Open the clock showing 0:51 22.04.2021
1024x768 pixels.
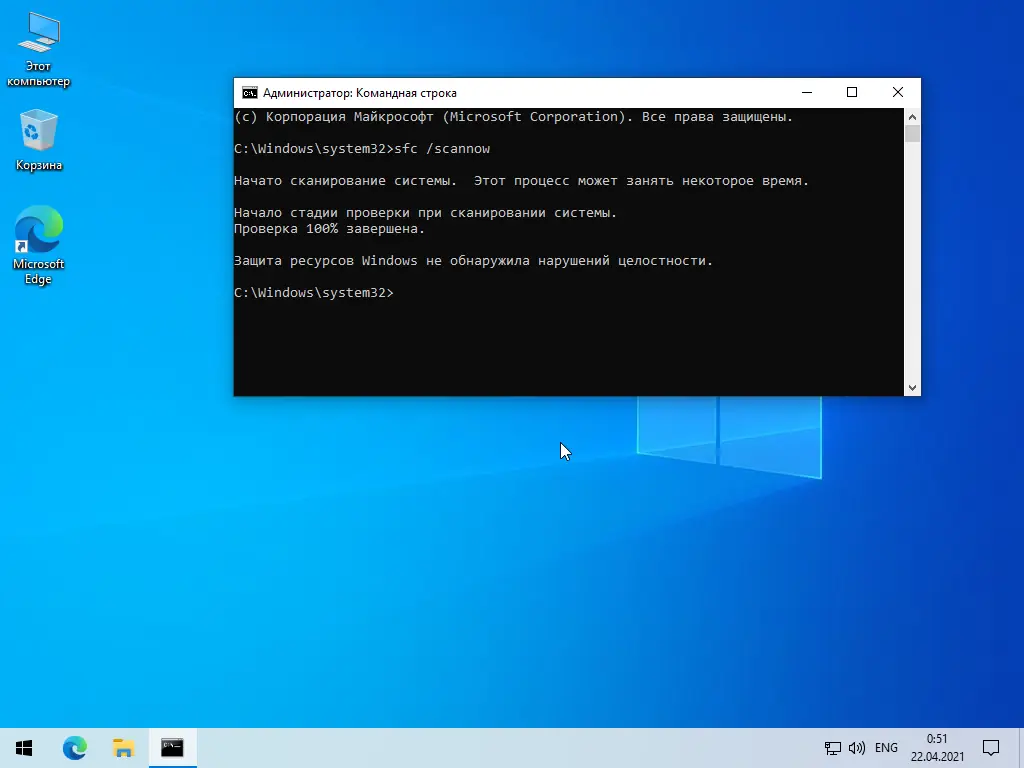pos(937,748)
